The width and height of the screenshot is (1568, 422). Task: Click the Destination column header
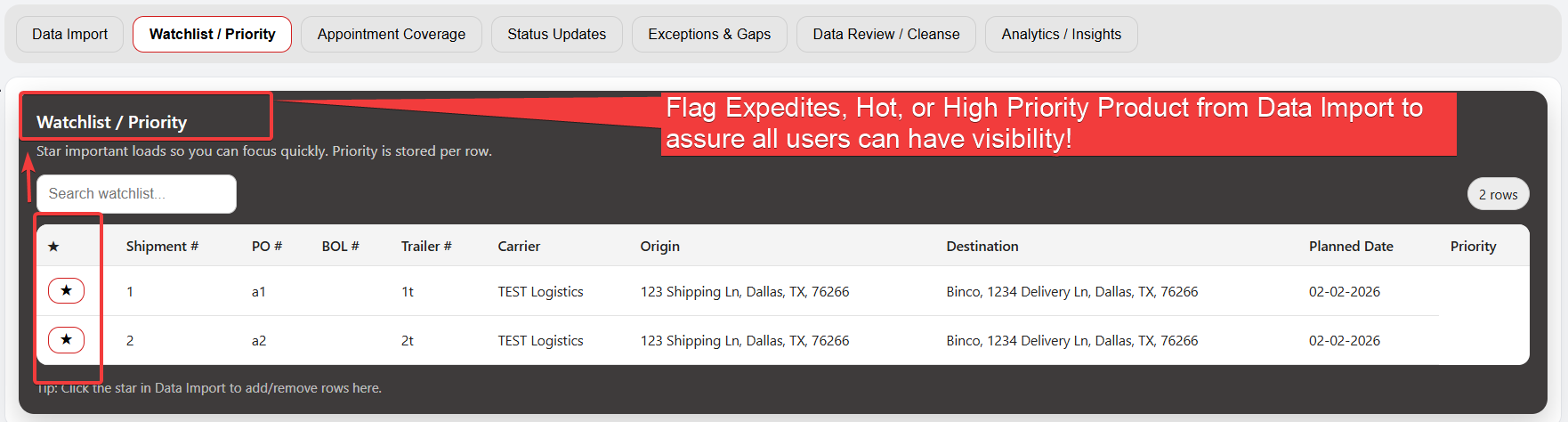tap(982, 247)
